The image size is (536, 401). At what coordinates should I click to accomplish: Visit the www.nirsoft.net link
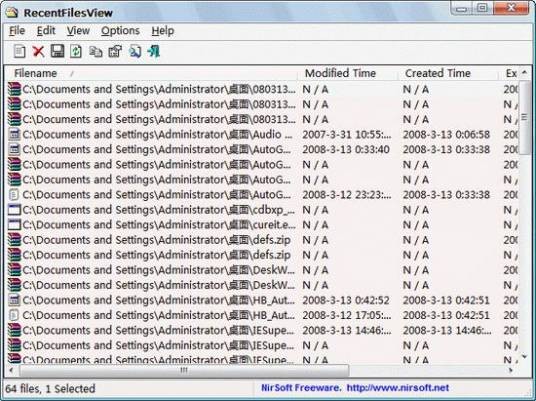pyautogui.click(x=398, y=388)
